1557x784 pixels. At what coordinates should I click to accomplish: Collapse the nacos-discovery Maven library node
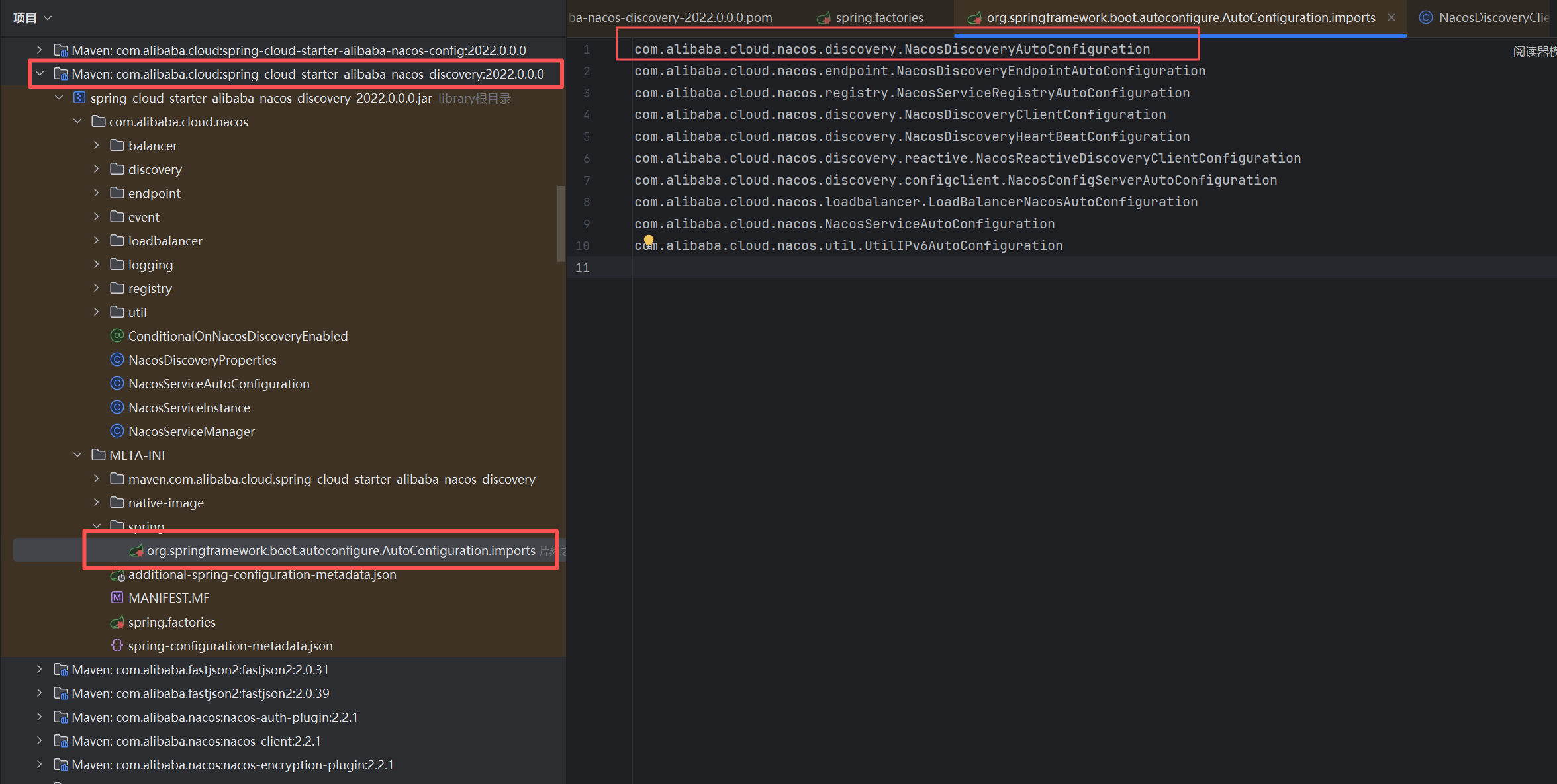click(40, 73)
